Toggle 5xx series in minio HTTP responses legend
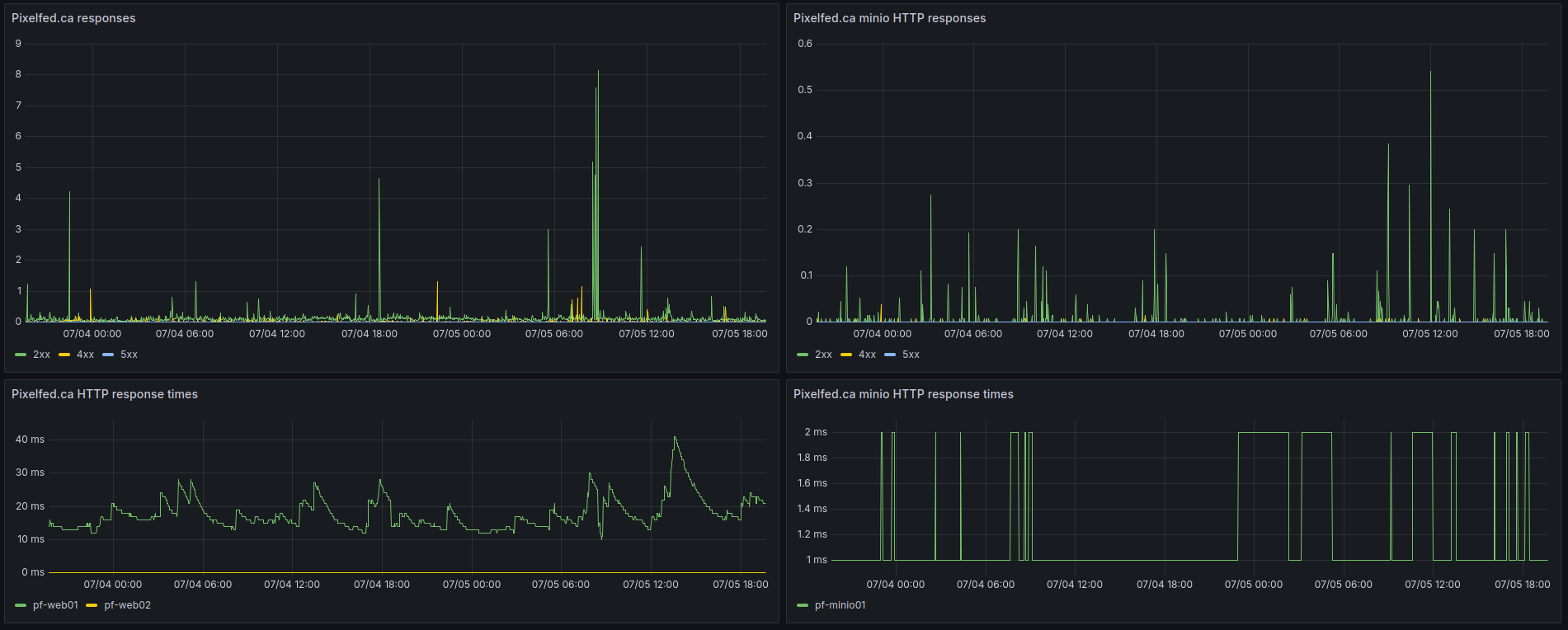This screenshot has height=630, width=1568. [x=911, y=355]
